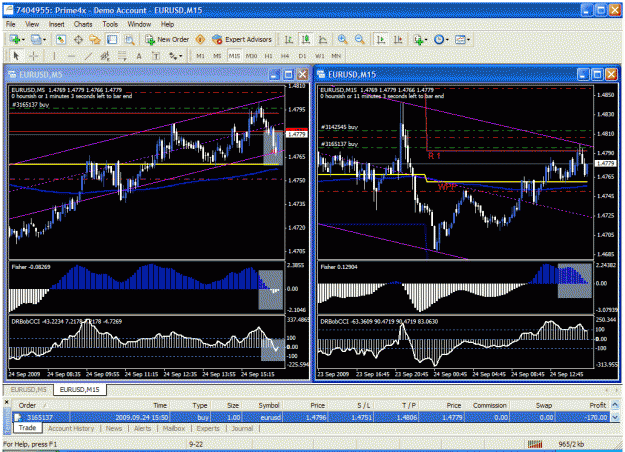Viewport: 625px width, 452px height.
Task: Select the vertical line drawing tool
Action: click(55, 56)
